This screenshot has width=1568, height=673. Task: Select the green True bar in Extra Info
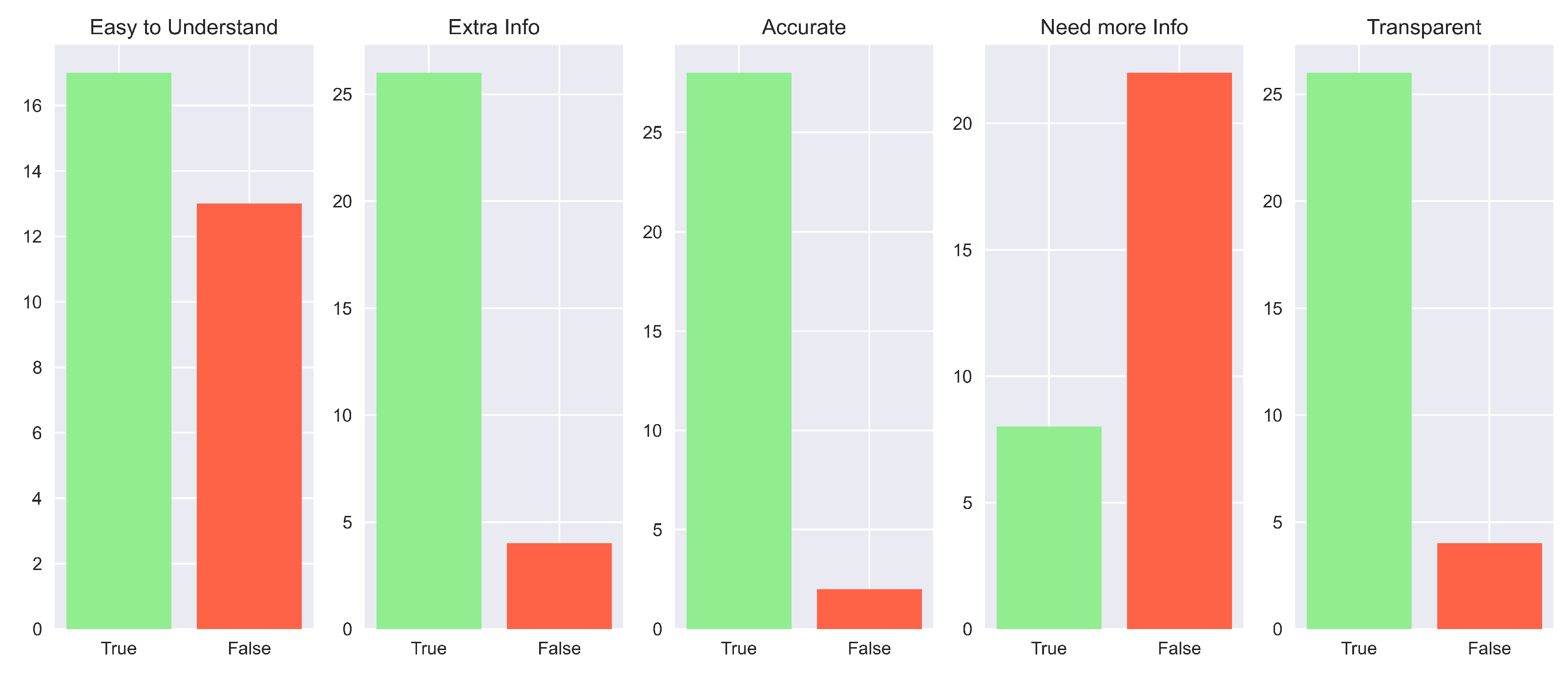[429, 350]
